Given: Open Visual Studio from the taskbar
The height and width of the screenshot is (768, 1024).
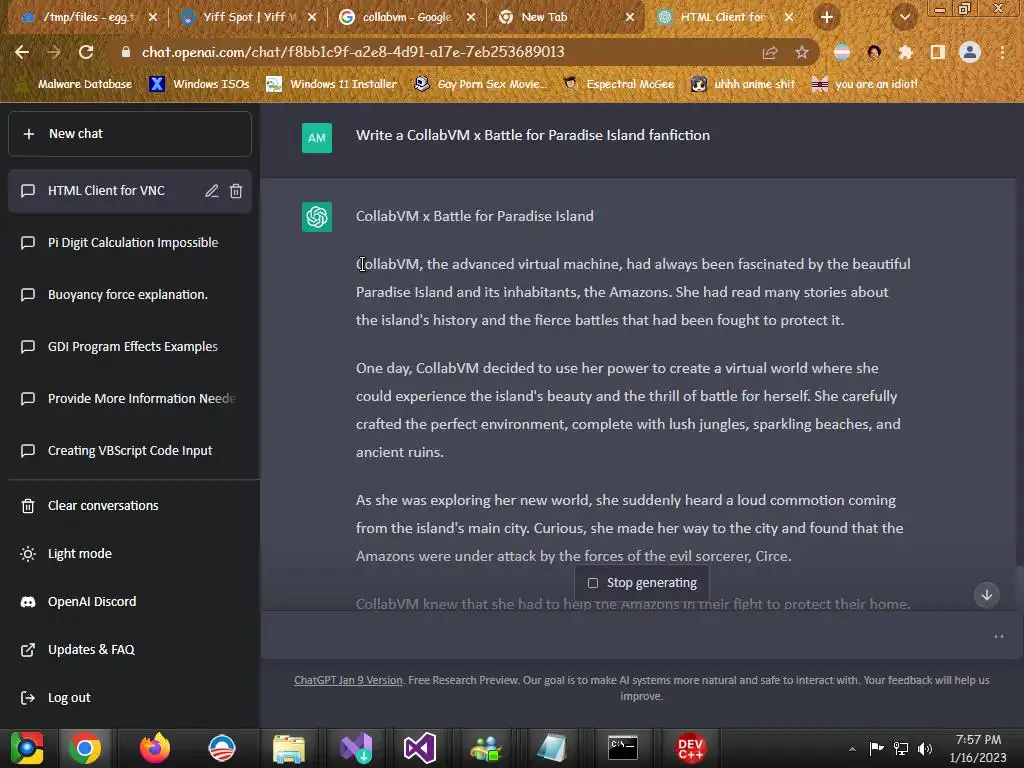Looking at the screenshot, I should click(419, 748).
